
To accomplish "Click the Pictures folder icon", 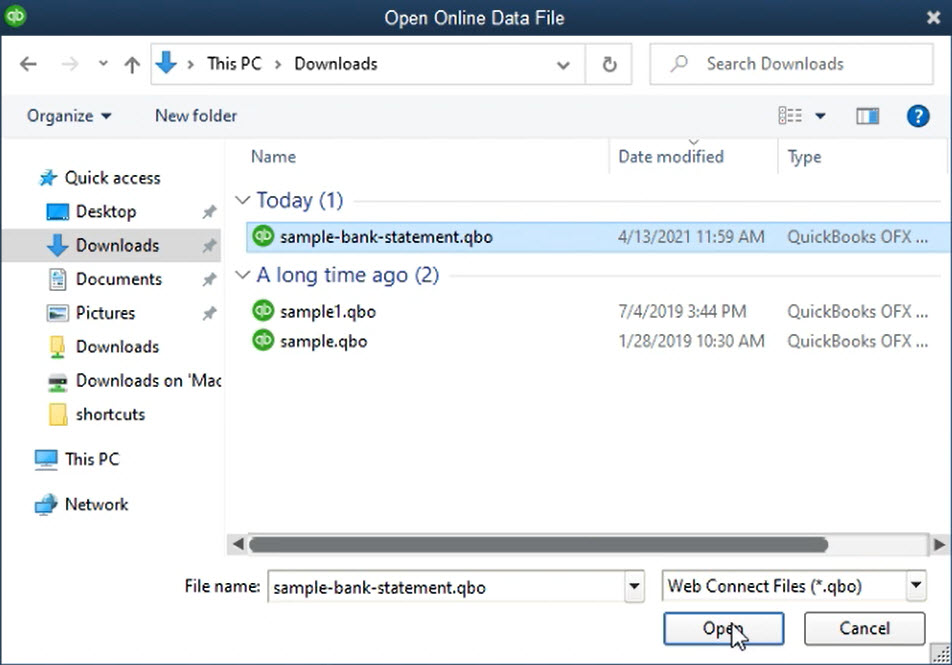I will click(58, 313).
